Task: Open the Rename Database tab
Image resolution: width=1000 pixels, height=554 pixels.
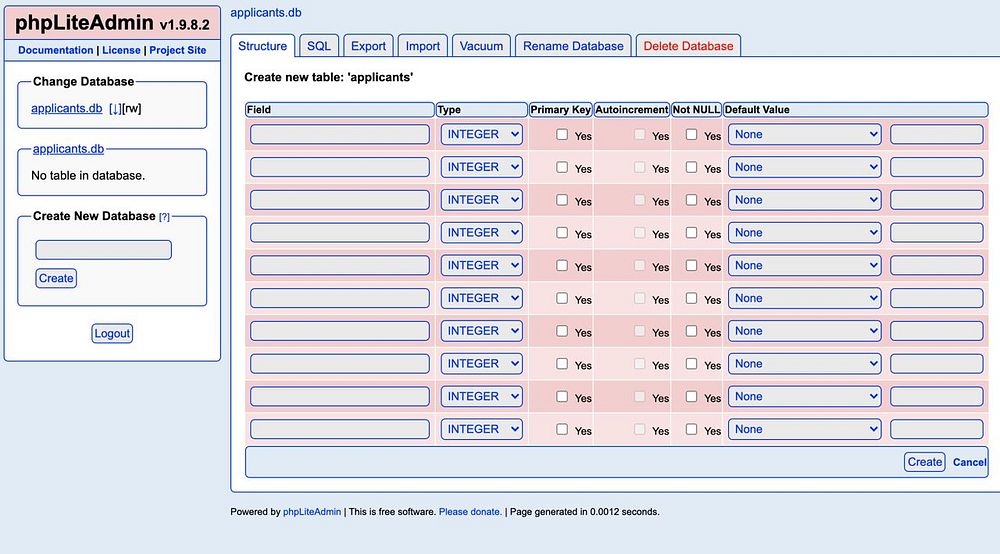Action: pos(573,46)
